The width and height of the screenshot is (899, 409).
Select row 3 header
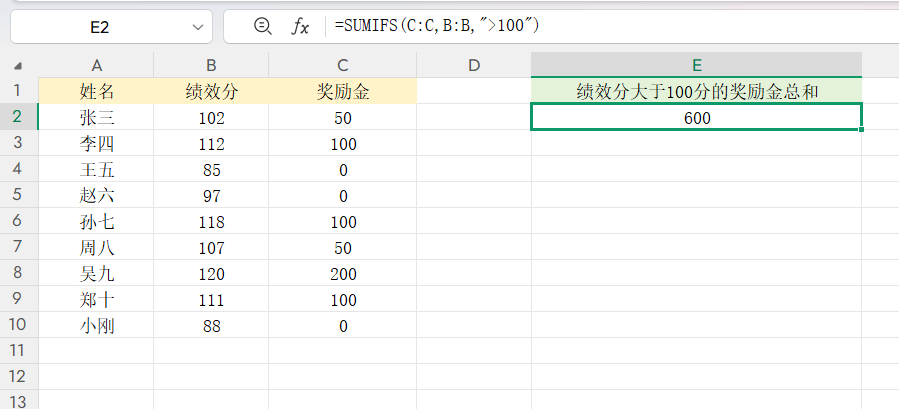[19, 143]
